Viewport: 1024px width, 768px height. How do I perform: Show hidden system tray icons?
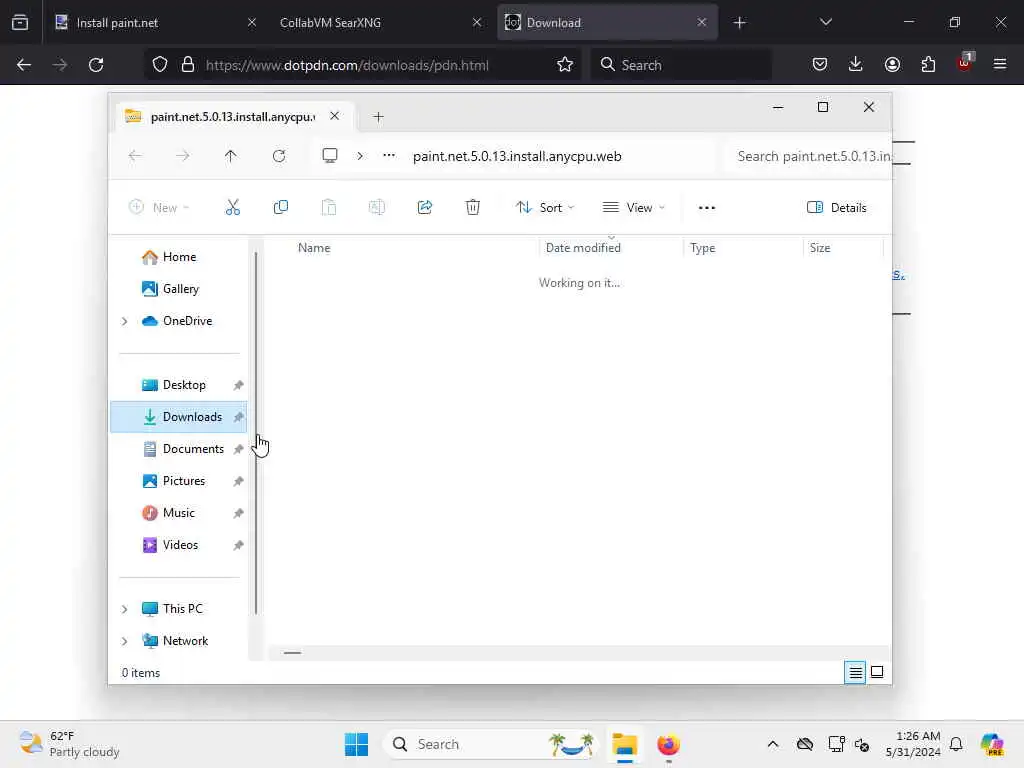point(773,744)
